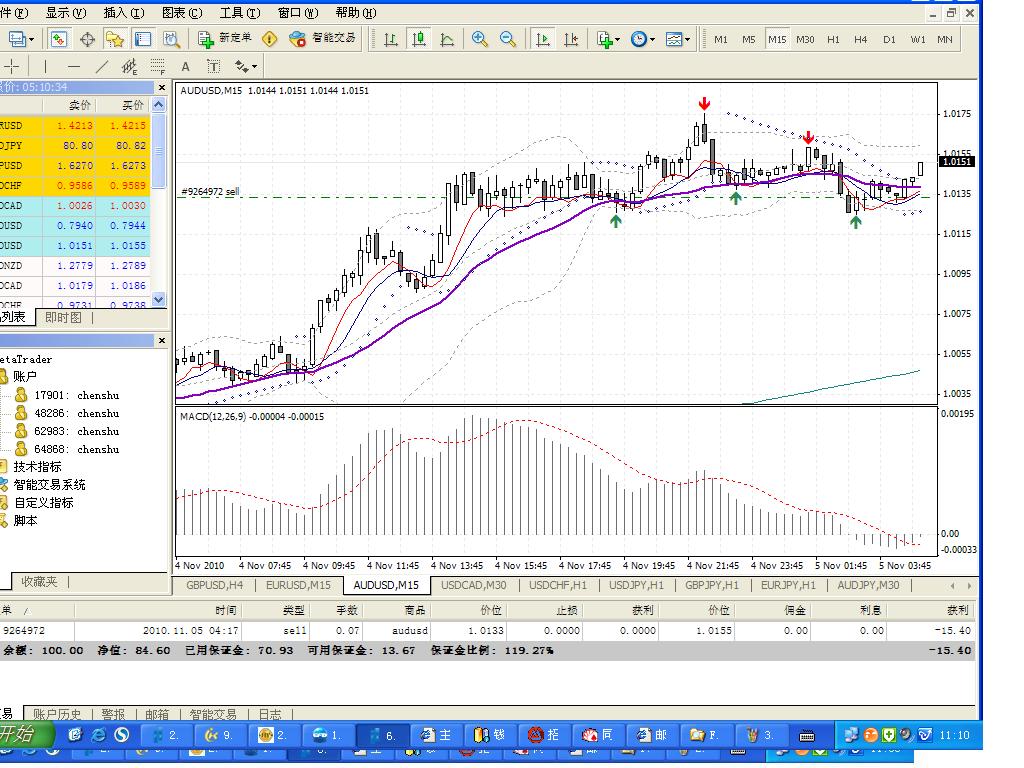1024x768 pixels.
Task: Click Market Watch scroll up arrow
Action: [x=159, y=104]
